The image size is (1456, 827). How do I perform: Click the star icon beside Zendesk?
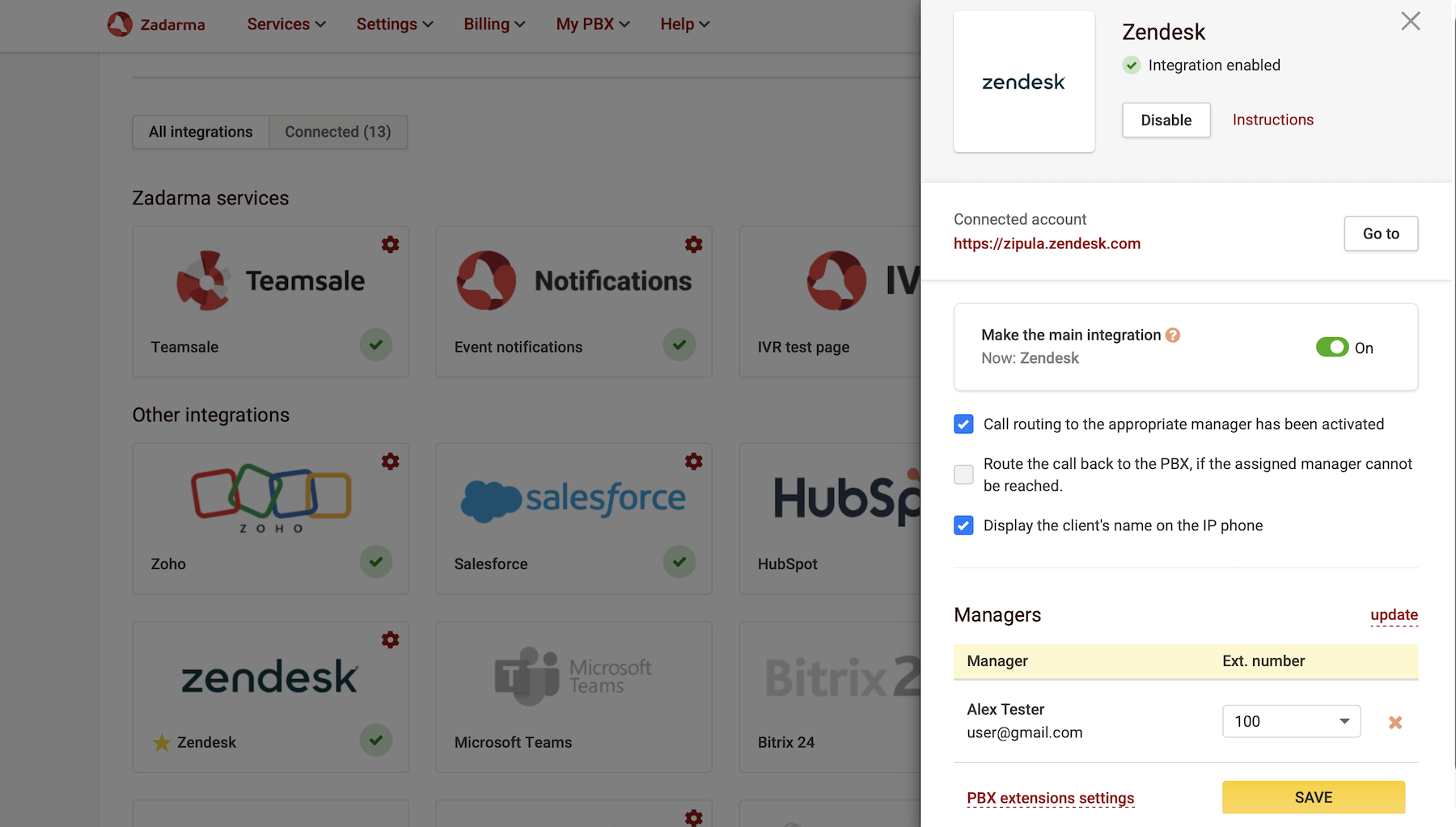162,742
